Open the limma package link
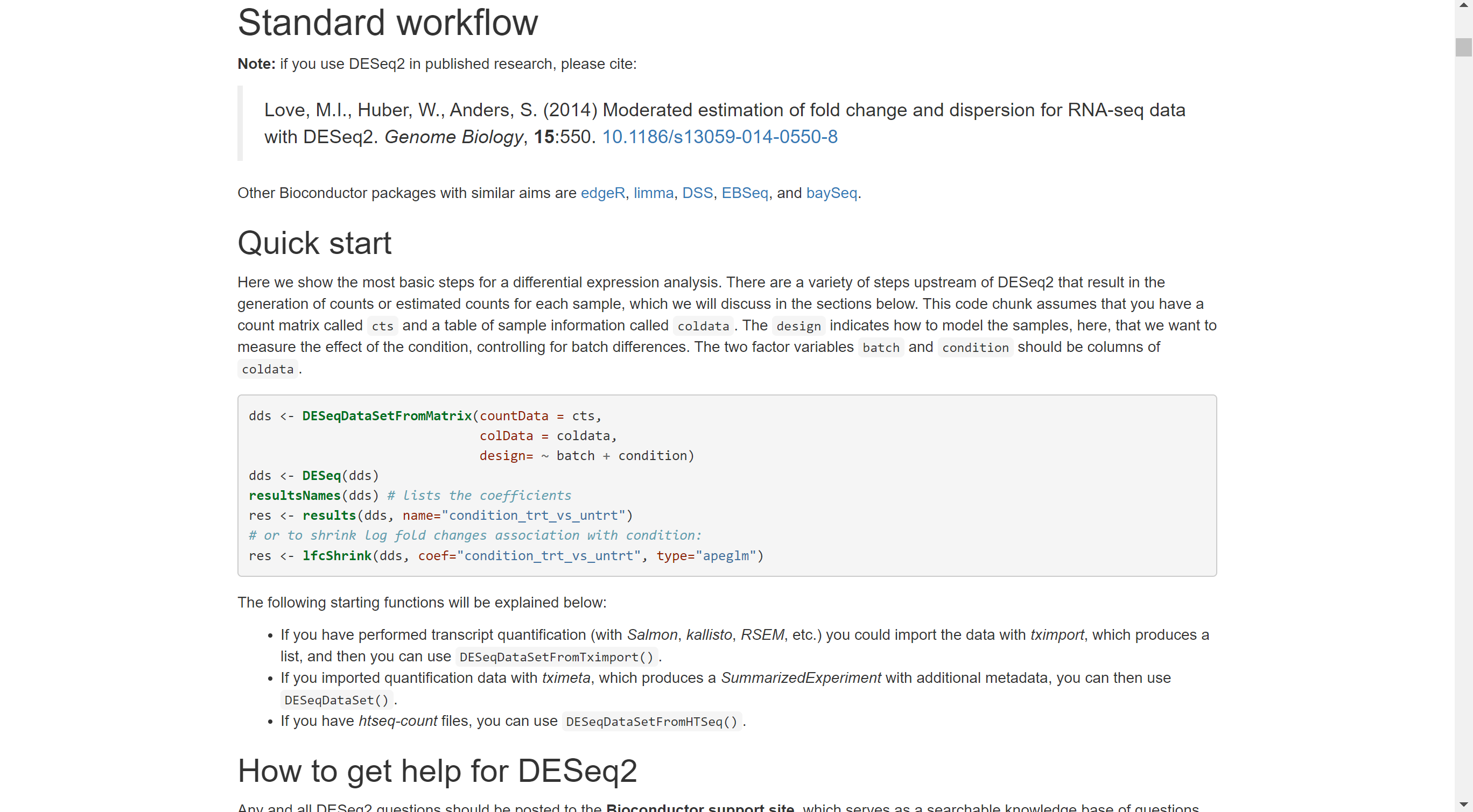The width and height of the screenshot is (1473, 812). point(653,193)
